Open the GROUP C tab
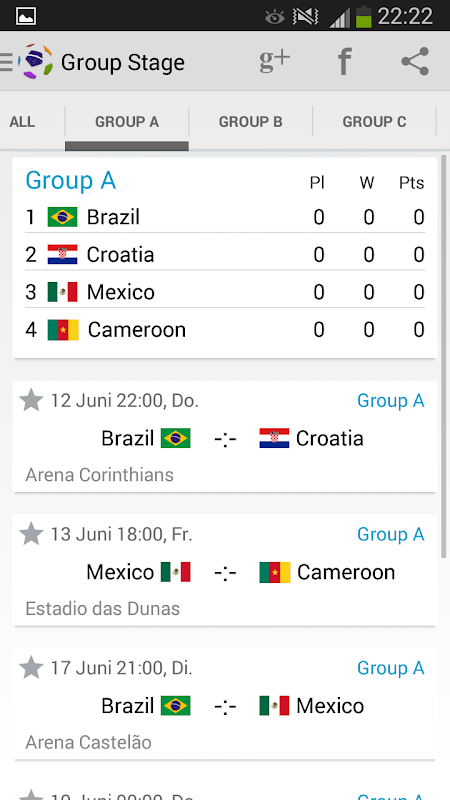The width and height of the screenshot is (450, 800). pyautogui.click(x=374, y=122)
